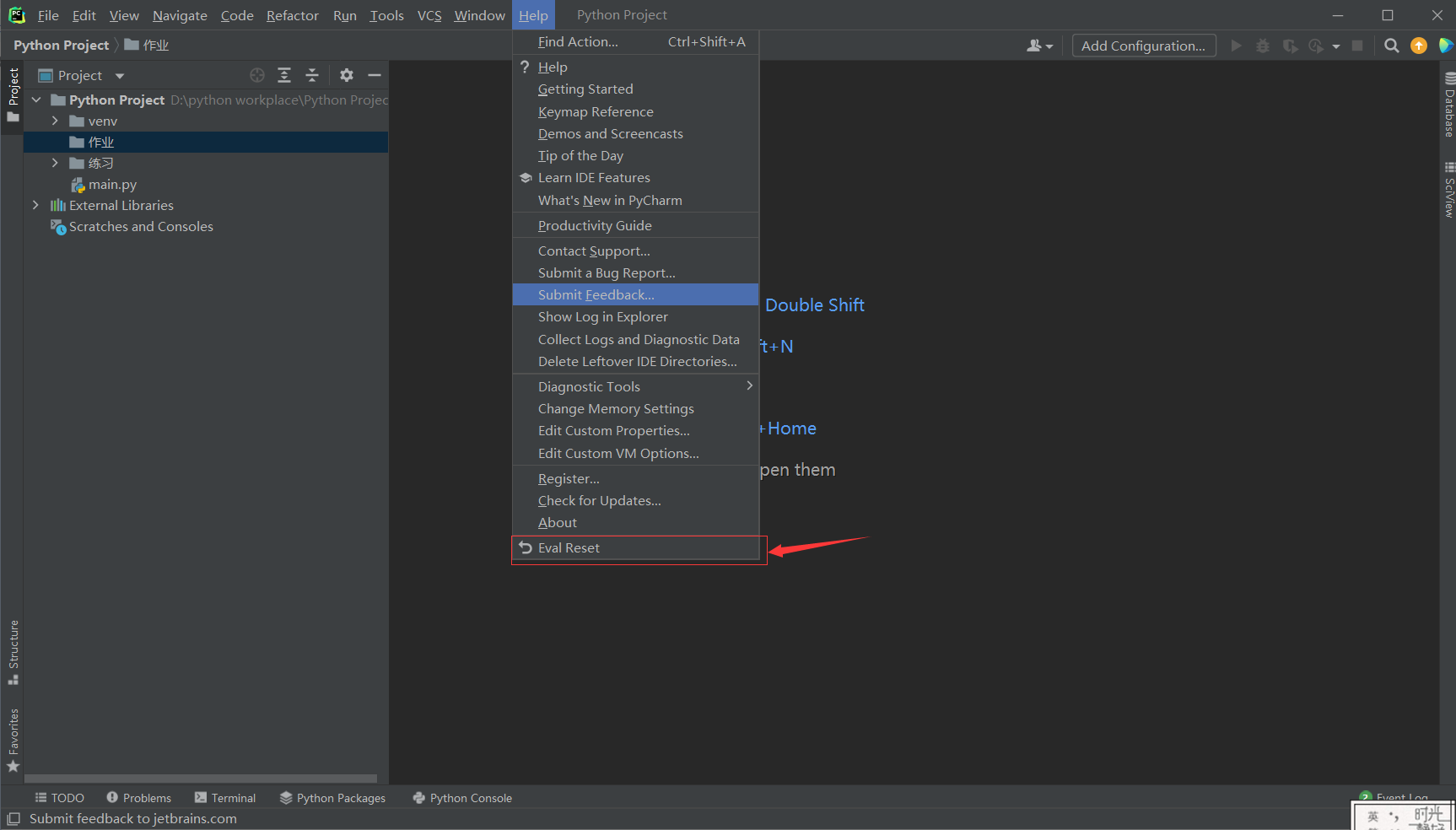
Task: Open the Python Console tool window
Action: 462,798
